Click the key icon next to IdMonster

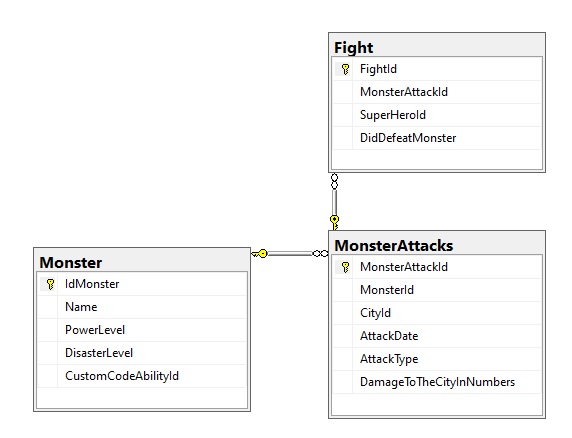(50, 284)
